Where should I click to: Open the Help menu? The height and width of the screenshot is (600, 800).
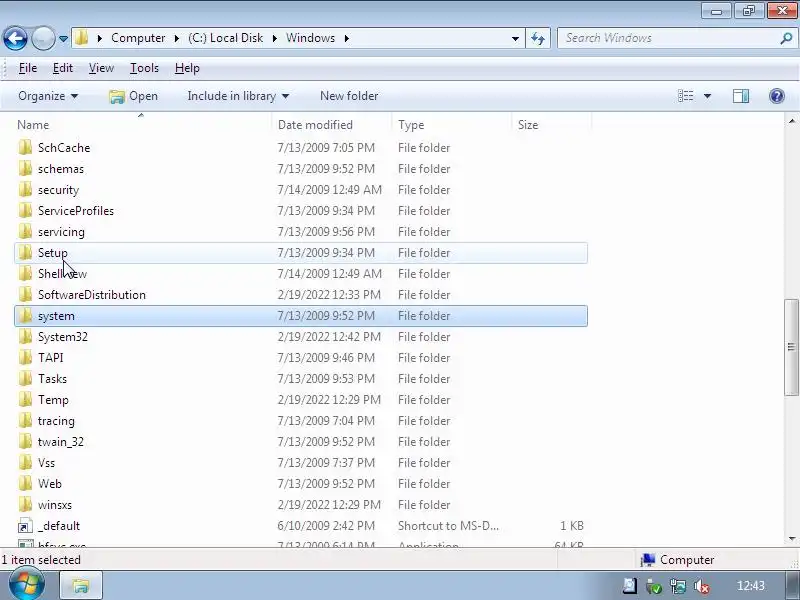click(x=187, y=68)
